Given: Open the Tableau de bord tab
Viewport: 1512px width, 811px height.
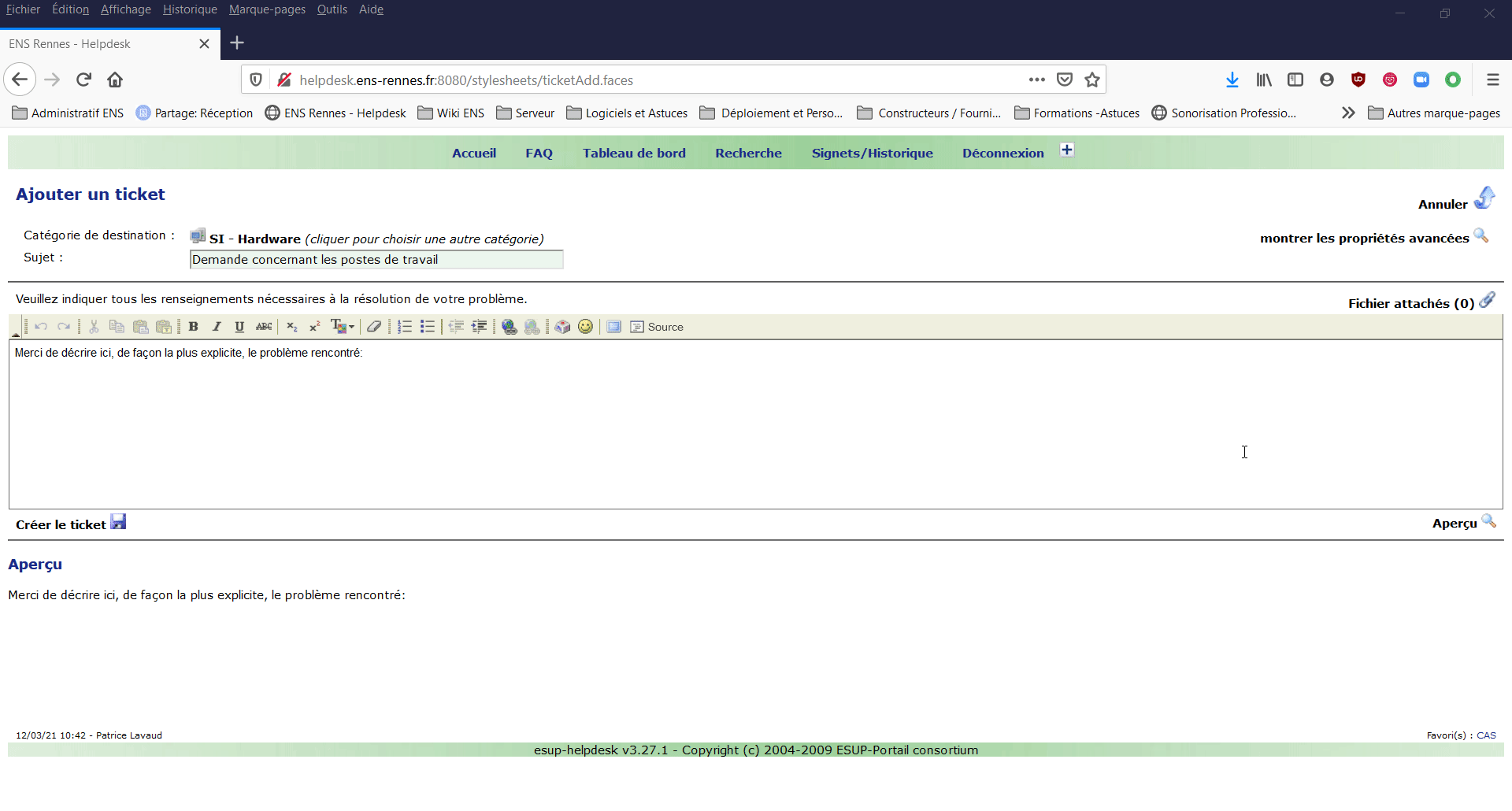Looking at the screenshot, I should point(634,154).
